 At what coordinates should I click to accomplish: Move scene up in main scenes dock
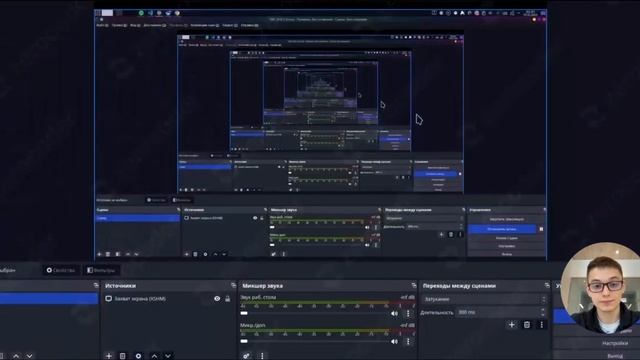click(x=16, y=356)
